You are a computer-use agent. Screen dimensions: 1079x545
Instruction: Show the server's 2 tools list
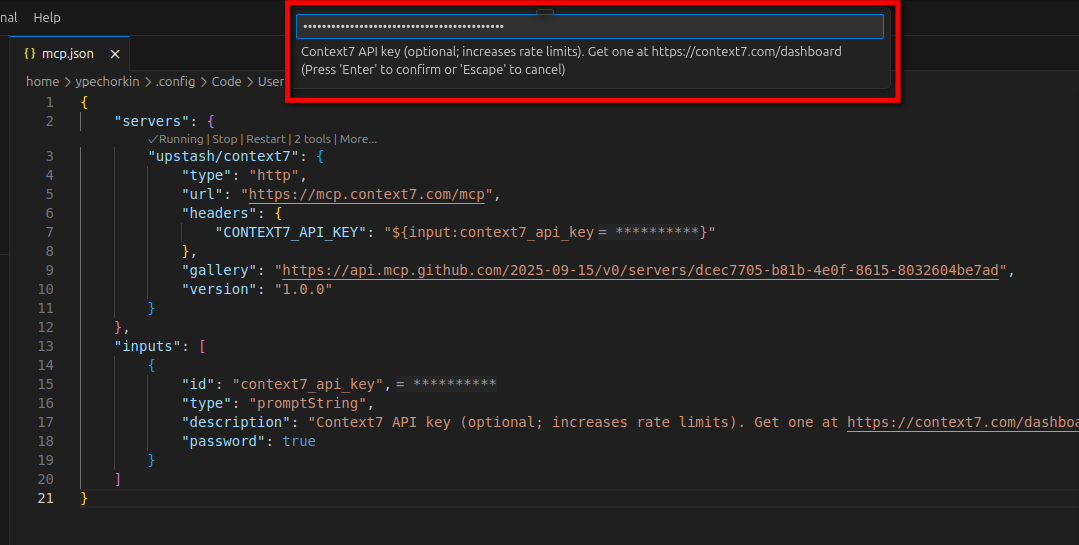click(x=312, y=139)
